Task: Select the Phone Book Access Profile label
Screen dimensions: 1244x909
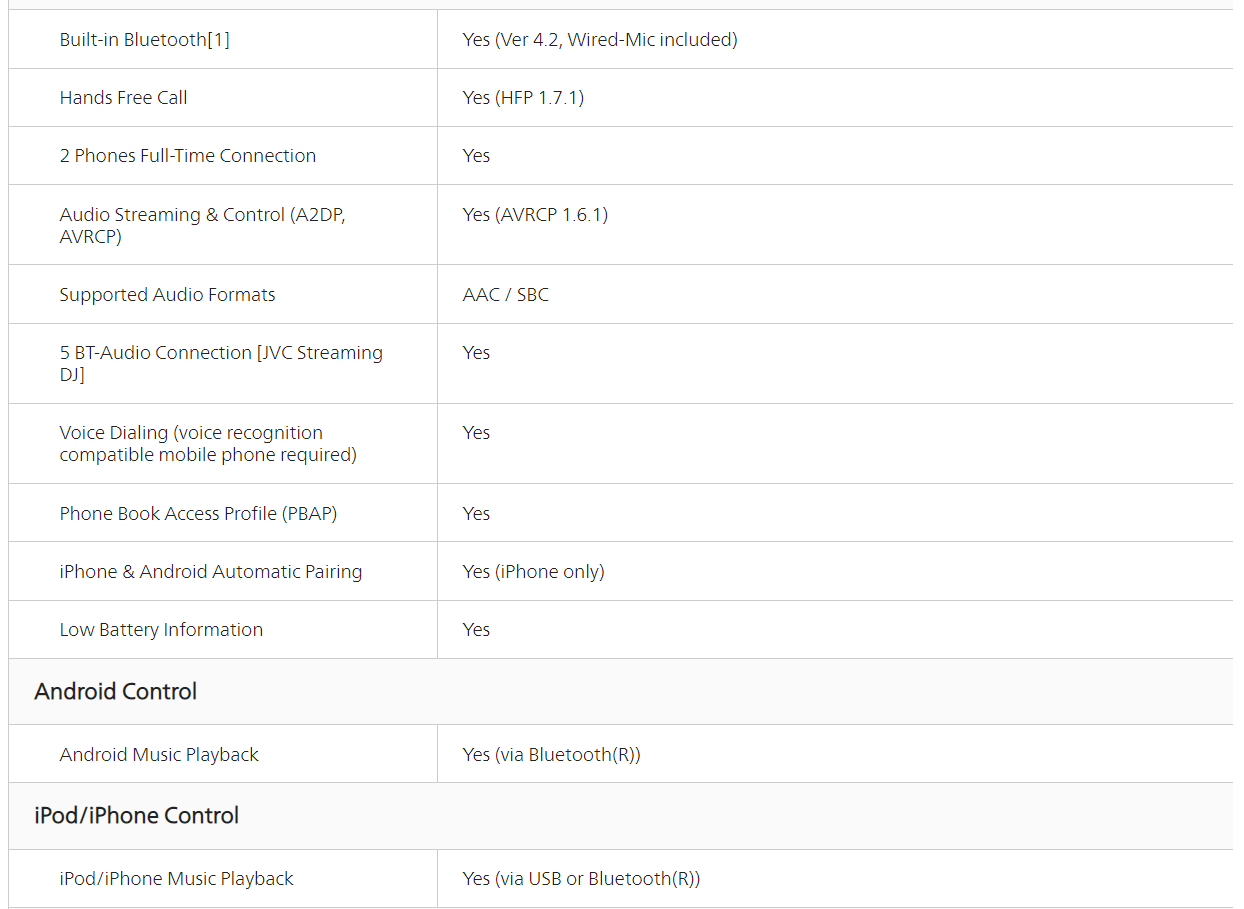Action: coord(198,514)
